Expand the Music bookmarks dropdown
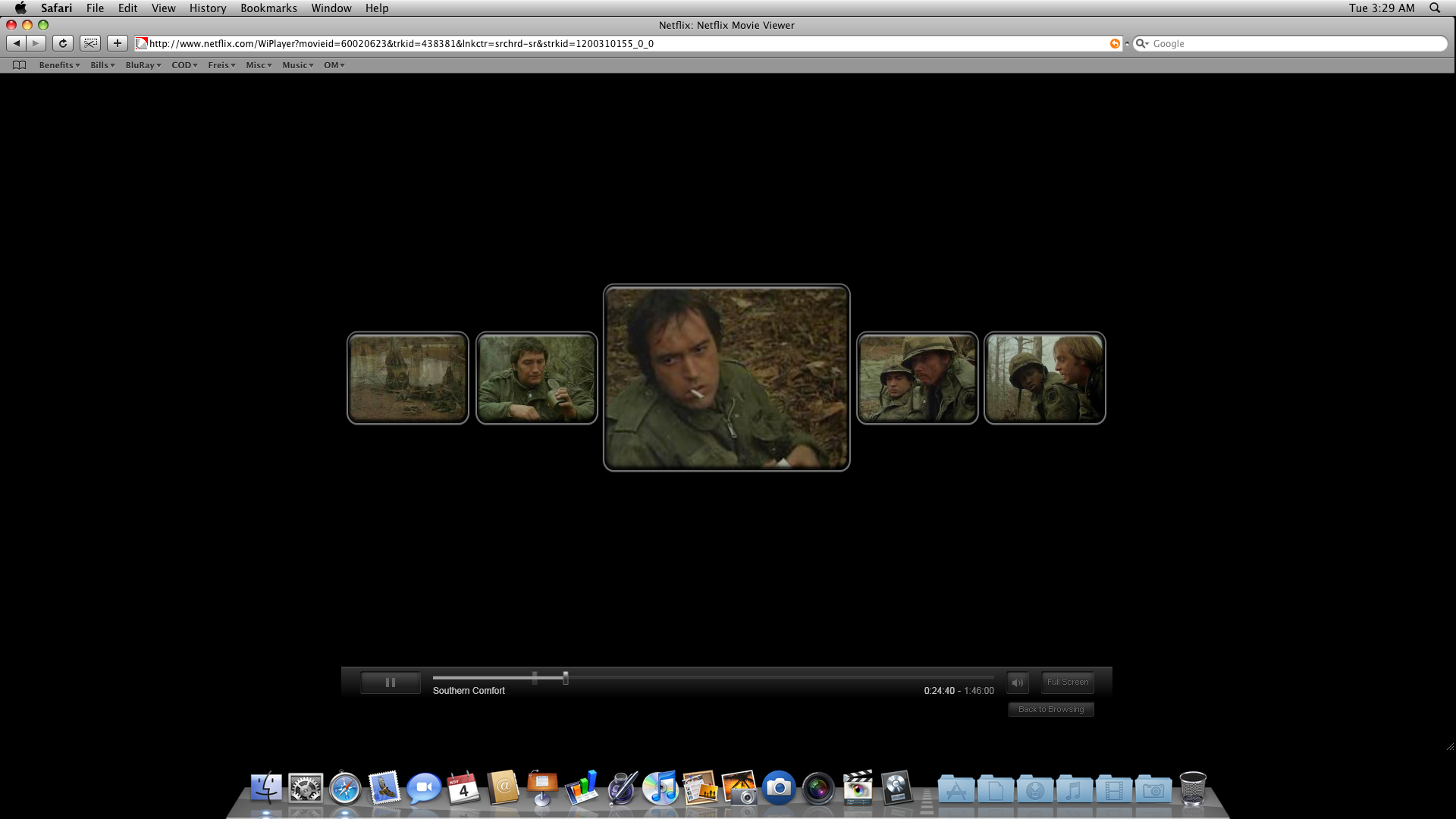Screen dimensions: 1456x819 [297, 65]
